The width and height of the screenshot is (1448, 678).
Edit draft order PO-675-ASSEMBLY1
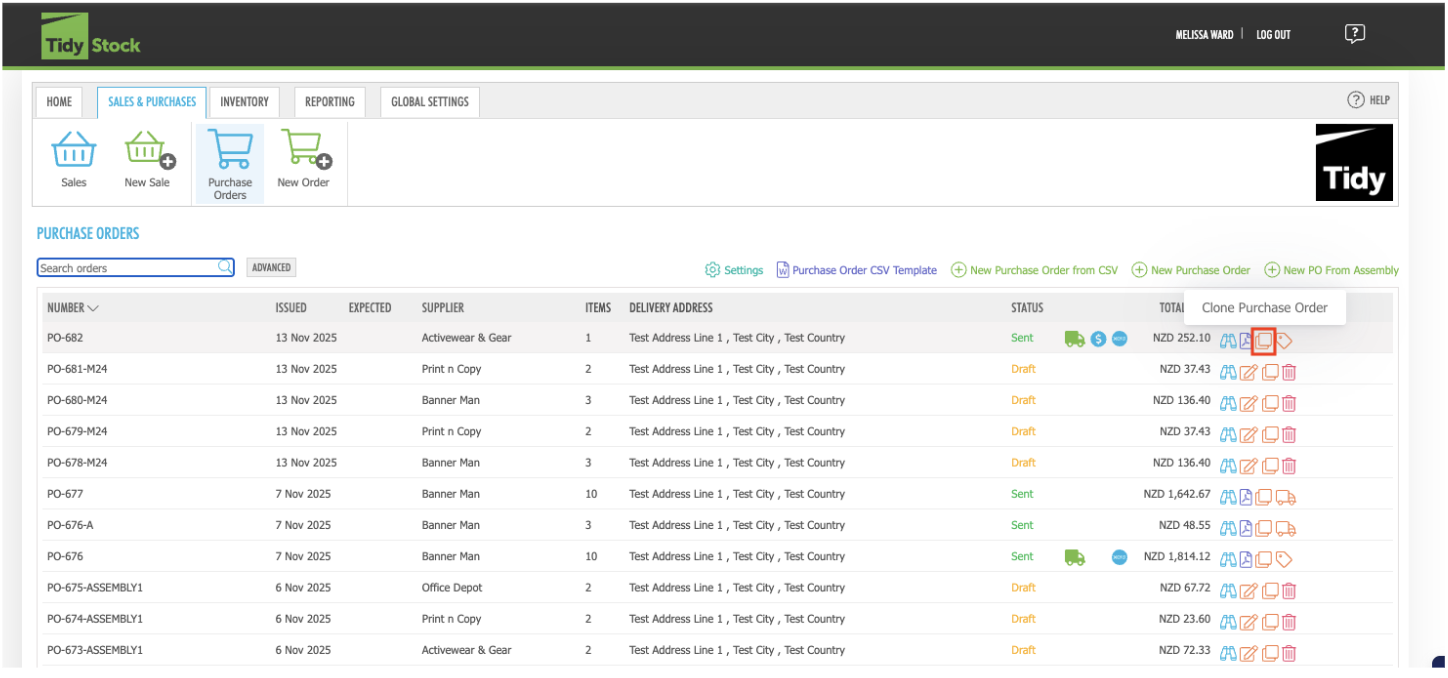1249,591
